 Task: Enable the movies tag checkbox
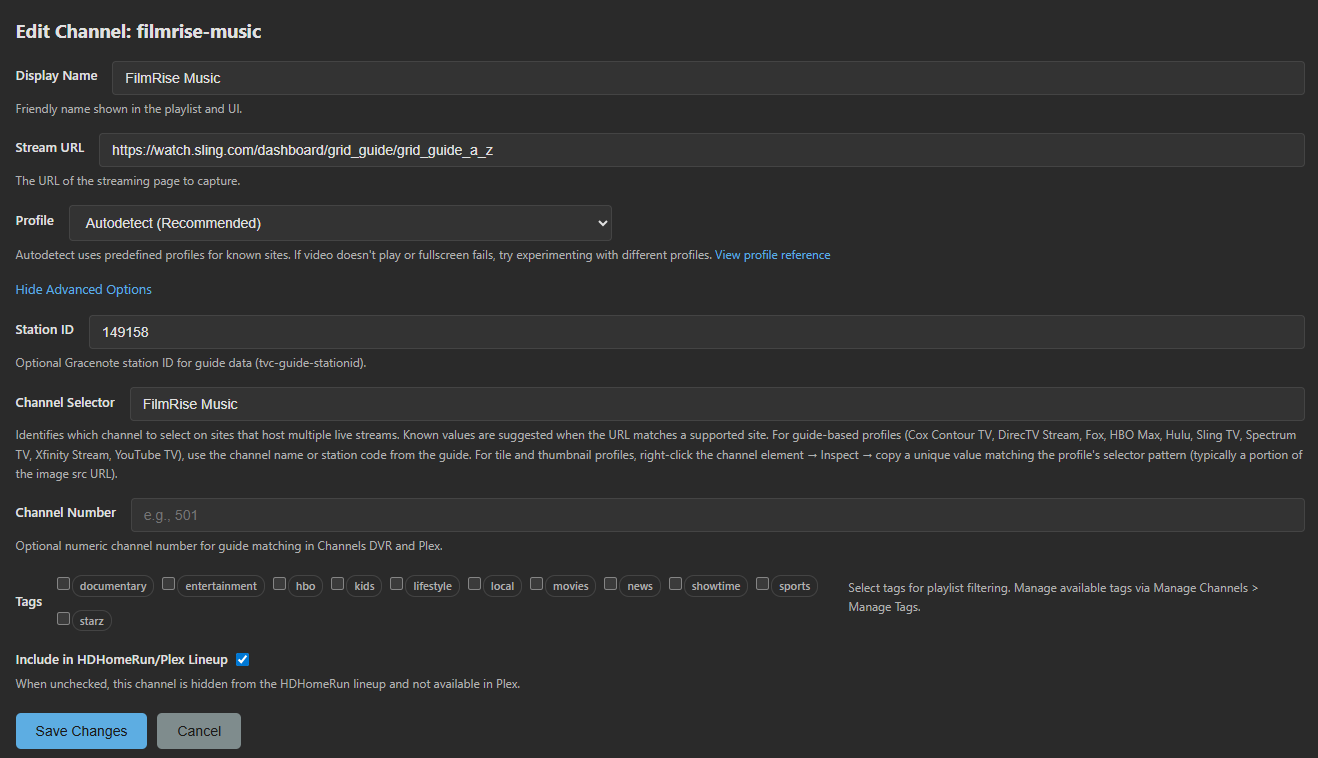tap(537, 584)
